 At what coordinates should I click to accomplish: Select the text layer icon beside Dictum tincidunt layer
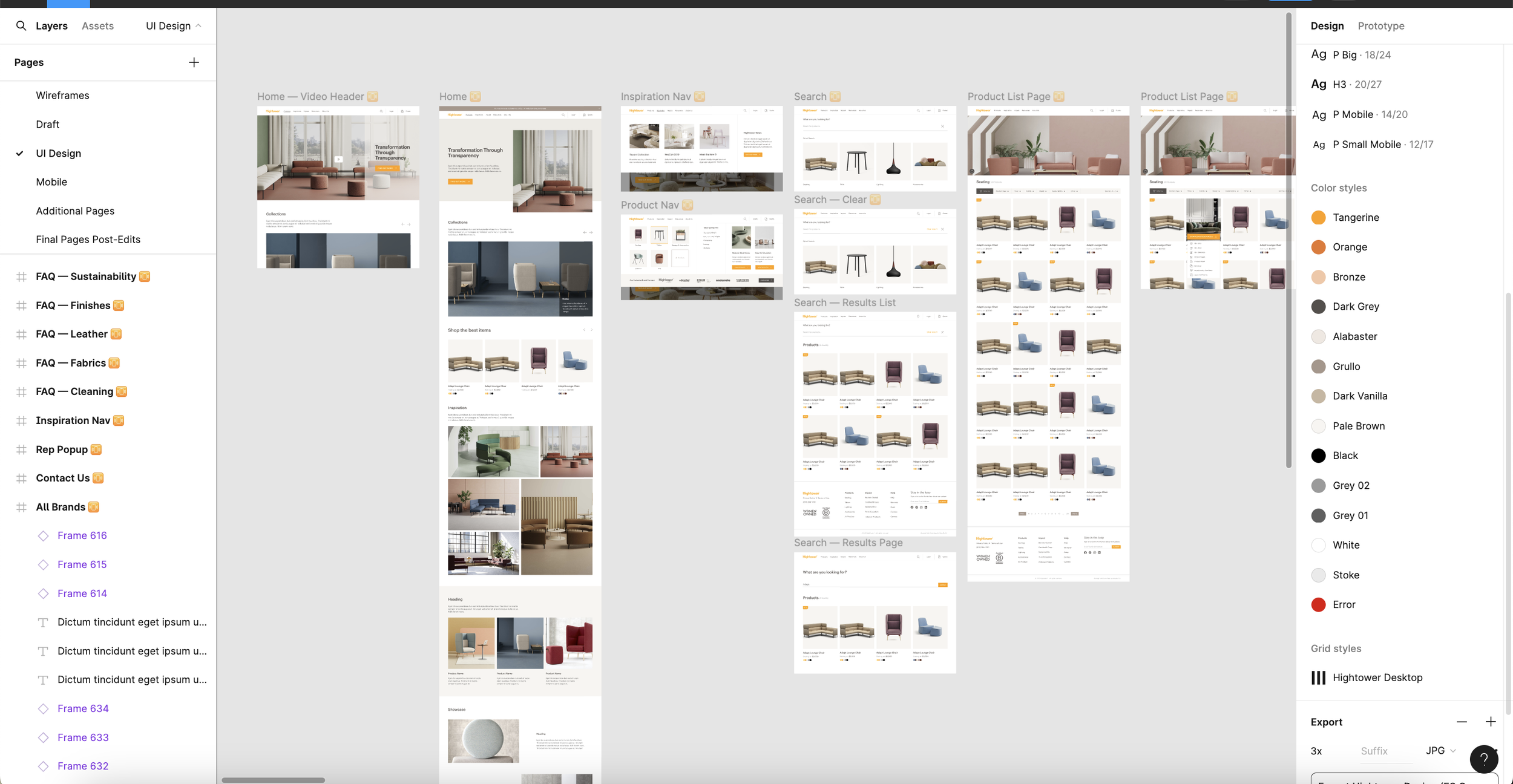43,622
